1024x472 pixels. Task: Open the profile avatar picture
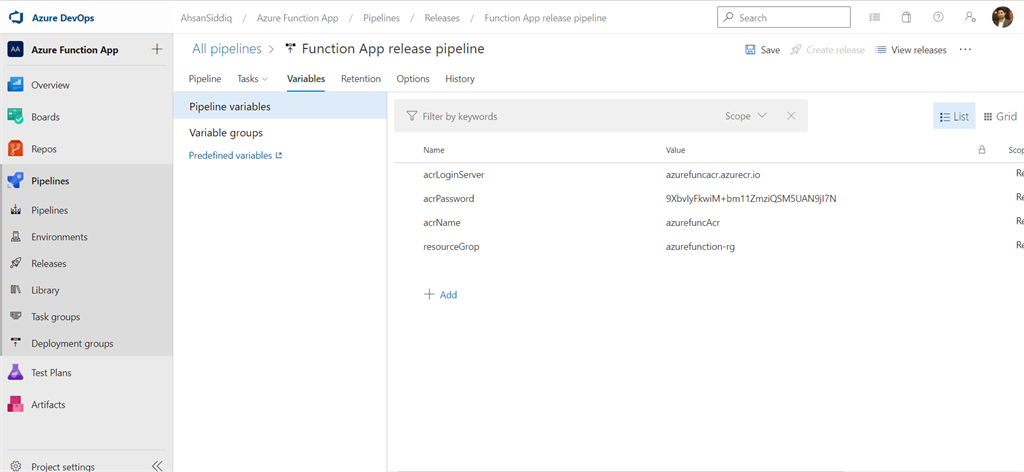tap(1002, 18)
